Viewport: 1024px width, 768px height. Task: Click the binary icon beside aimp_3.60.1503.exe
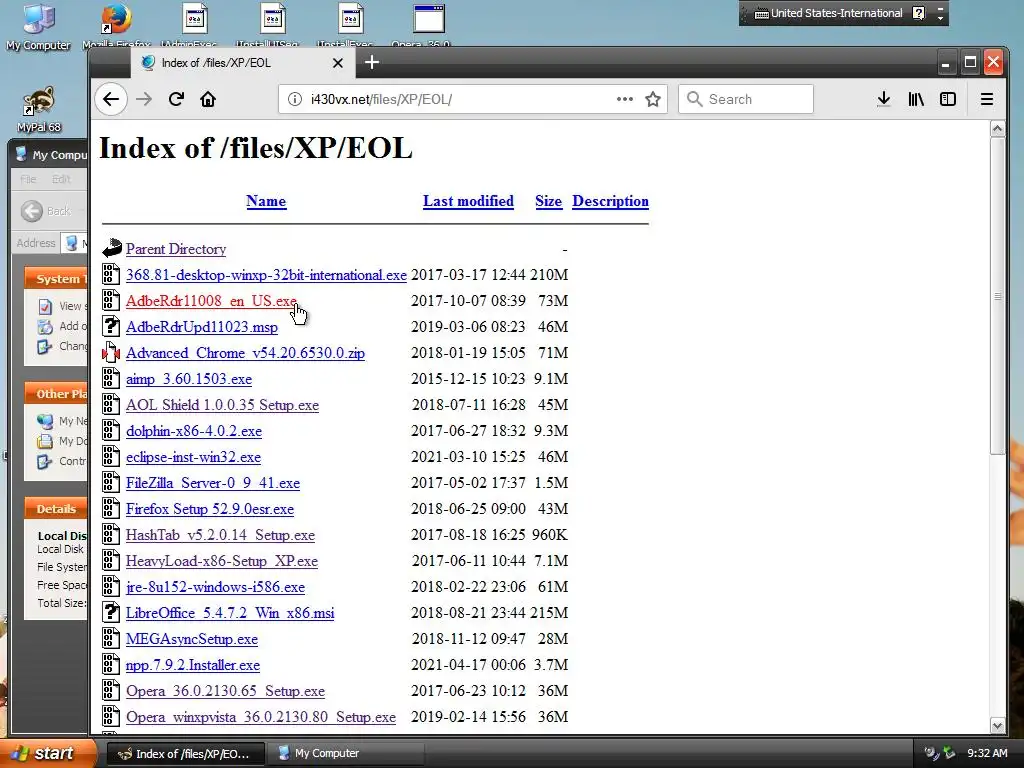click(111, 379)
